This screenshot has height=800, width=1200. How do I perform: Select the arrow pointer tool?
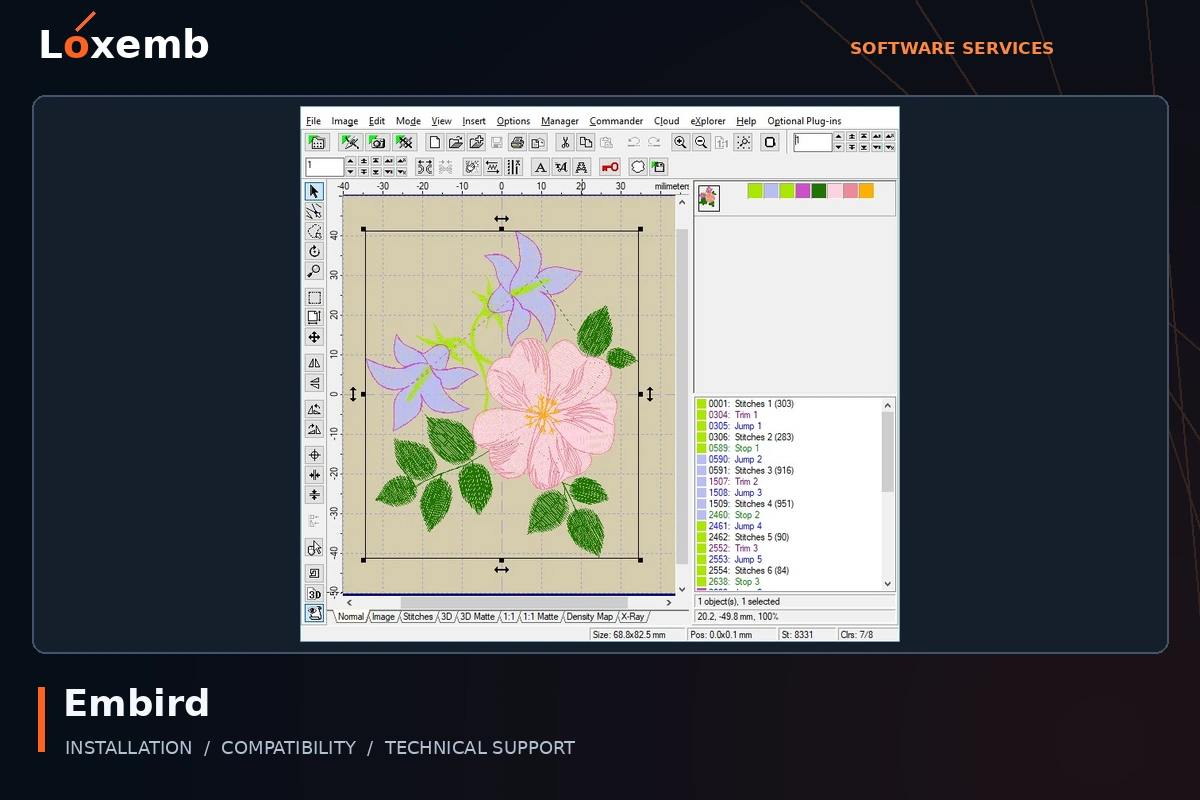pos(314,191)
